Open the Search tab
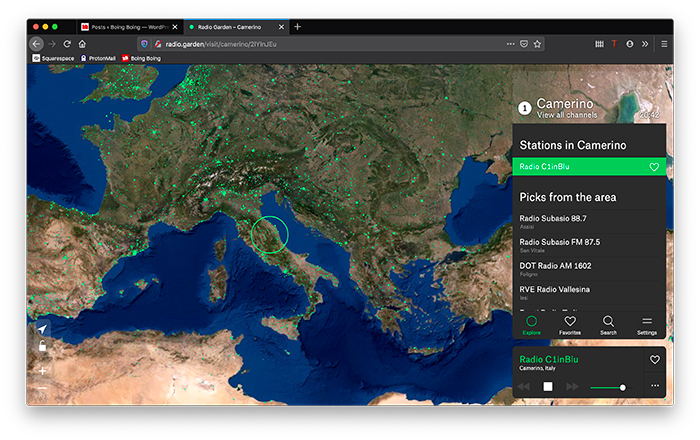 pos(608,325)
